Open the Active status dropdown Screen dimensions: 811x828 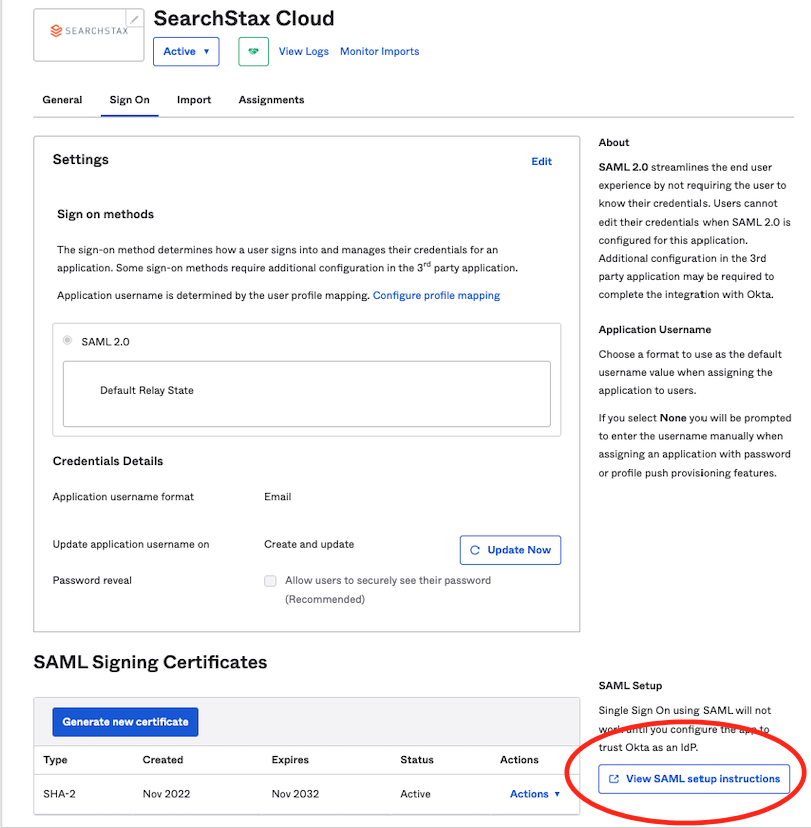click(x=186, y=51)
